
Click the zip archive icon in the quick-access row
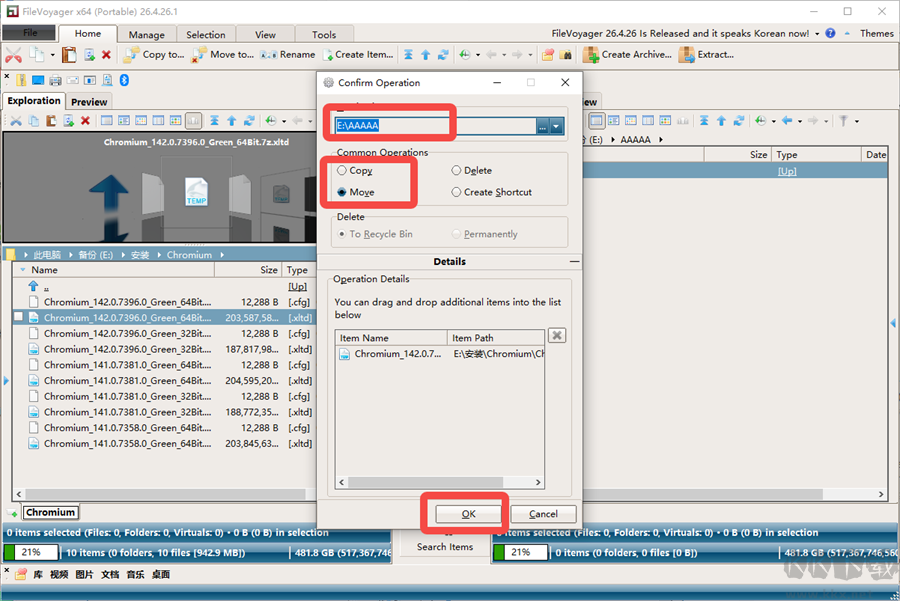pos(21,80)
